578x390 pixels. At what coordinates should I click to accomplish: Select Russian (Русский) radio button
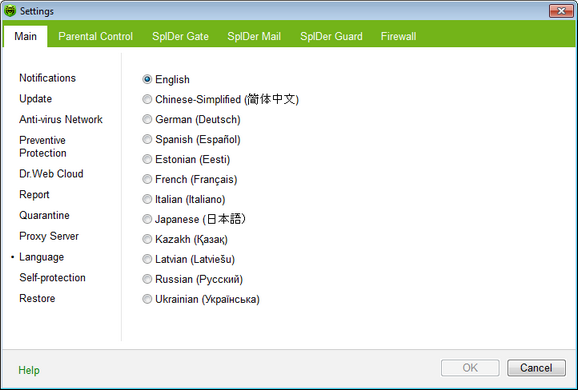tap(147, 279)
